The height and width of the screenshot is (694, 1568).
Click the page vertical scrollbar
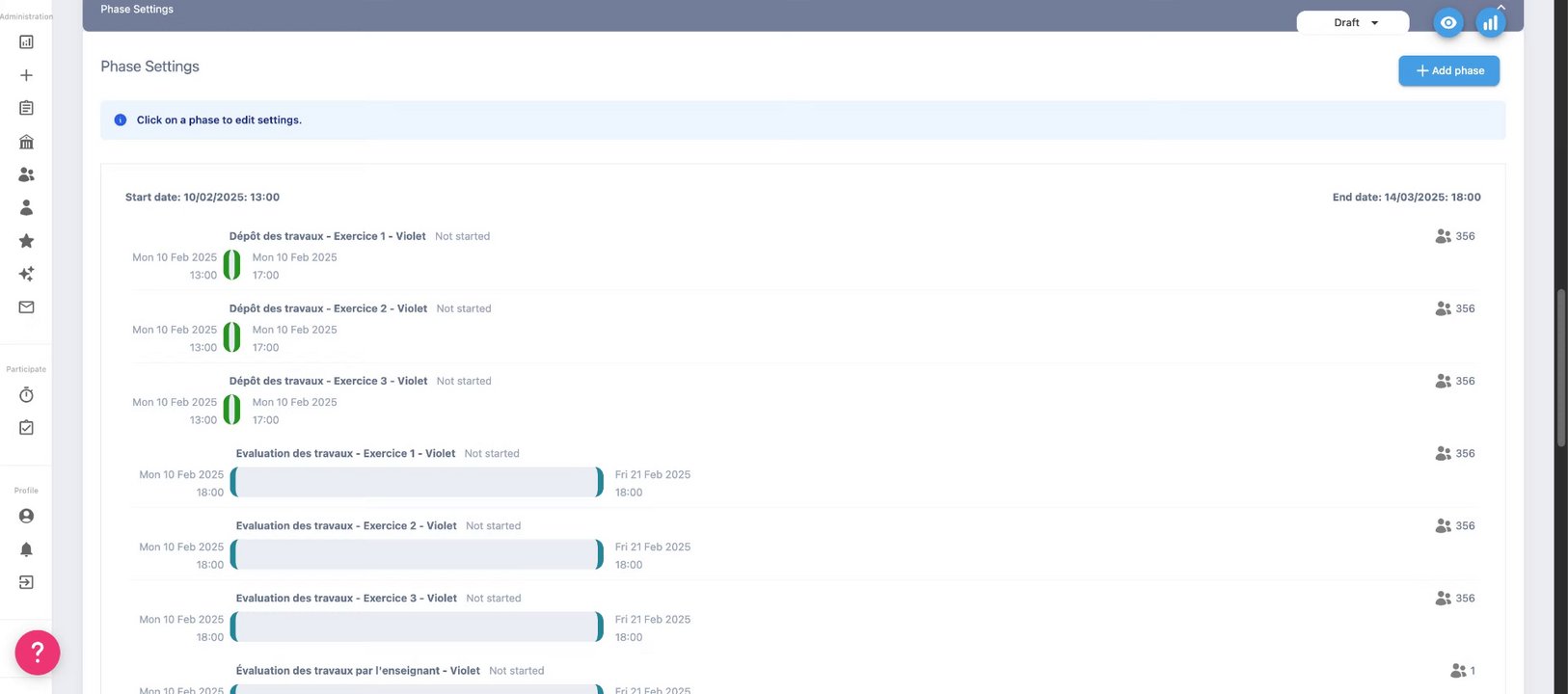(1561, 367)
